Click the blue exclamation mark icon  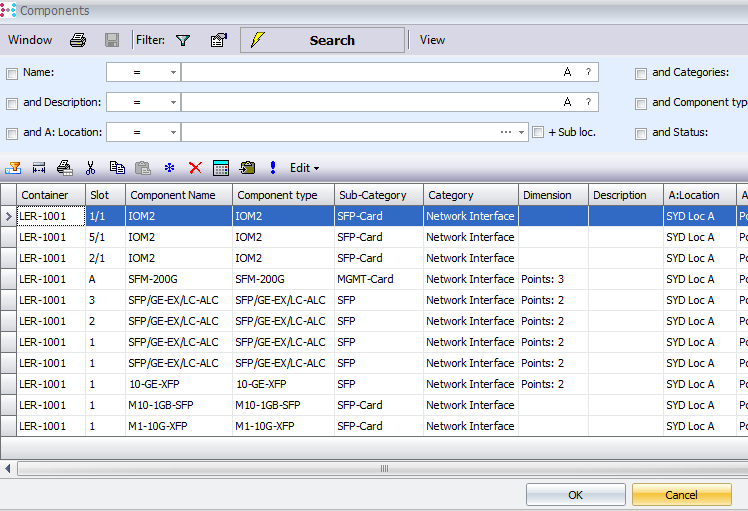click(x=273, y=167)
